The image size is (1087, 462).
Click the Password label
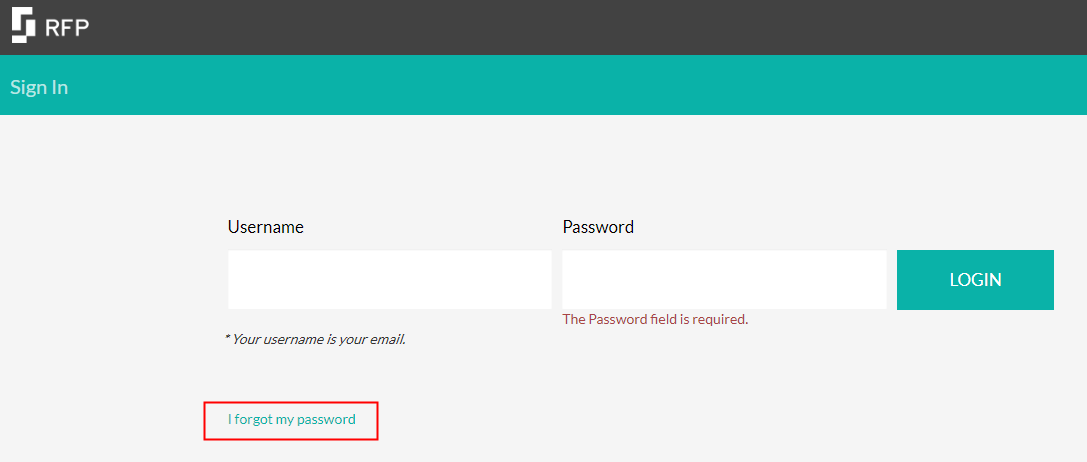tap(598, 227)
